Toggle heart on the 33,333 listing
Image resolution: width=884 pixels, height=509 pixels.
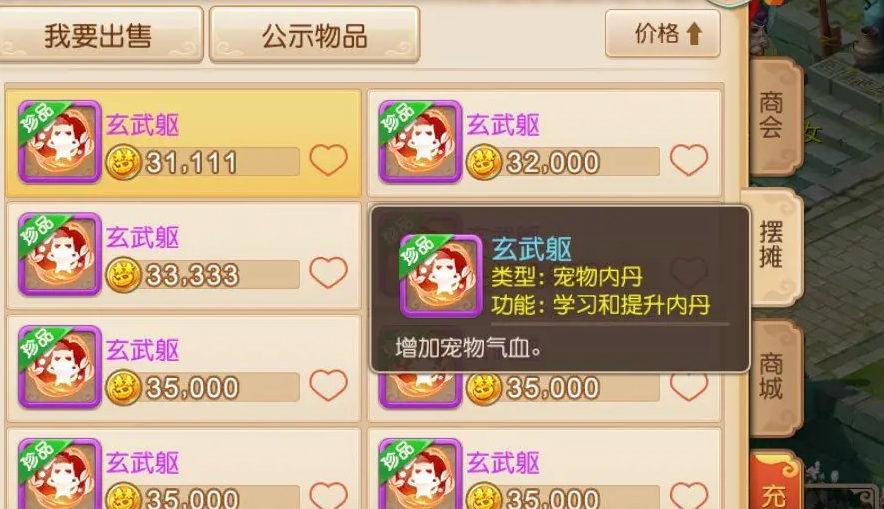pyautogui.click(x=328, y=273)
